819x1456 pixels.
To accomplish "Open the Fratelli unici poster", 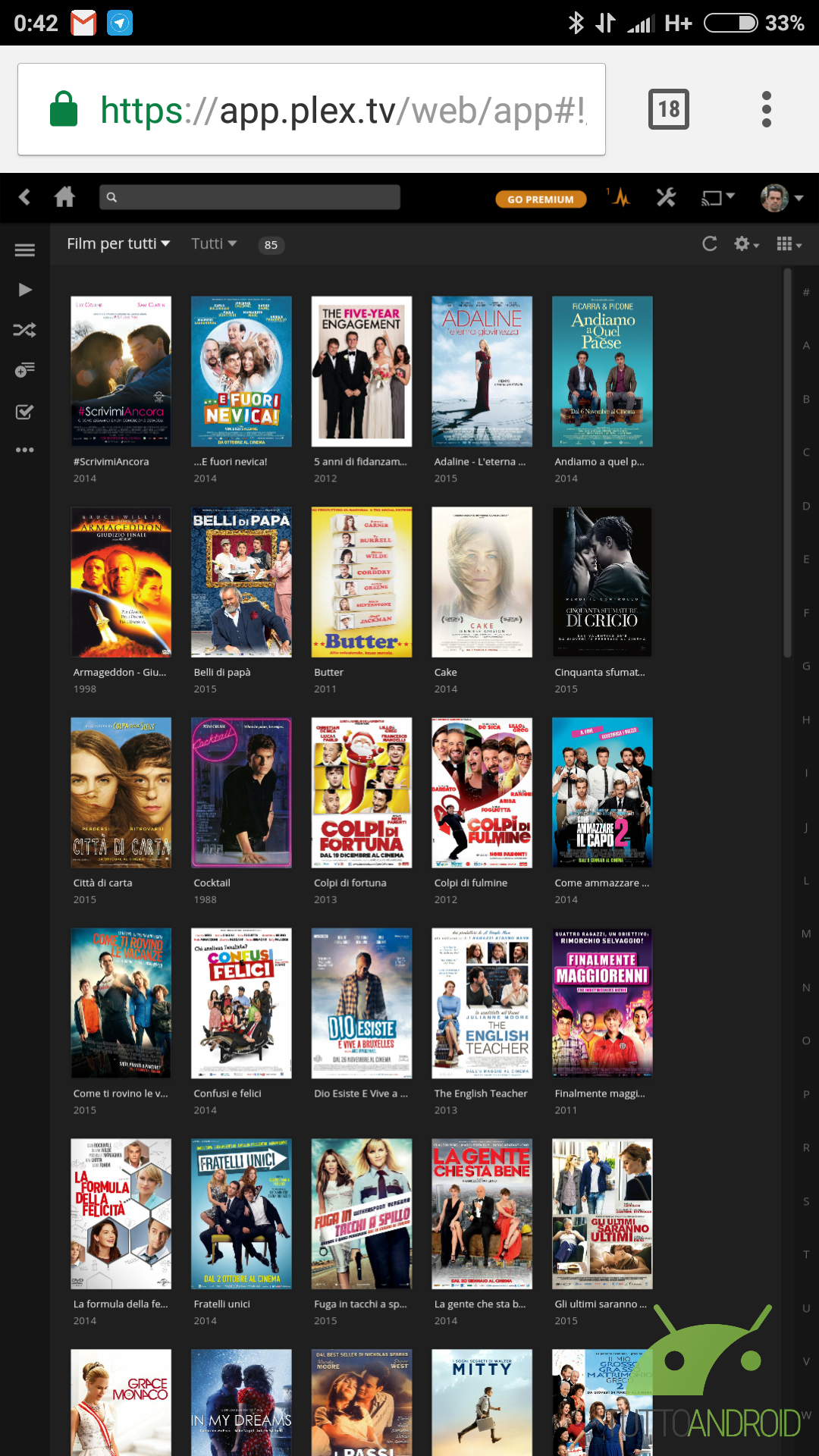I will [x=241, y=1213].
